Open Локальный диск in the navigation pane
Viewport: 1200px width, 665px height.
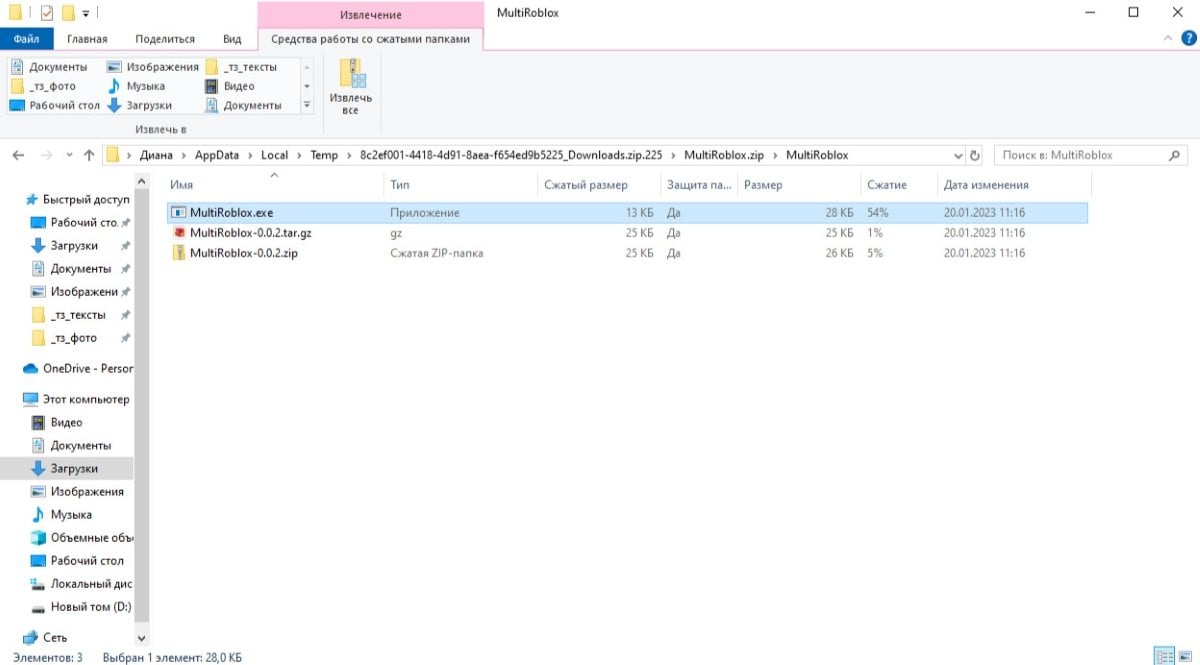81,584
